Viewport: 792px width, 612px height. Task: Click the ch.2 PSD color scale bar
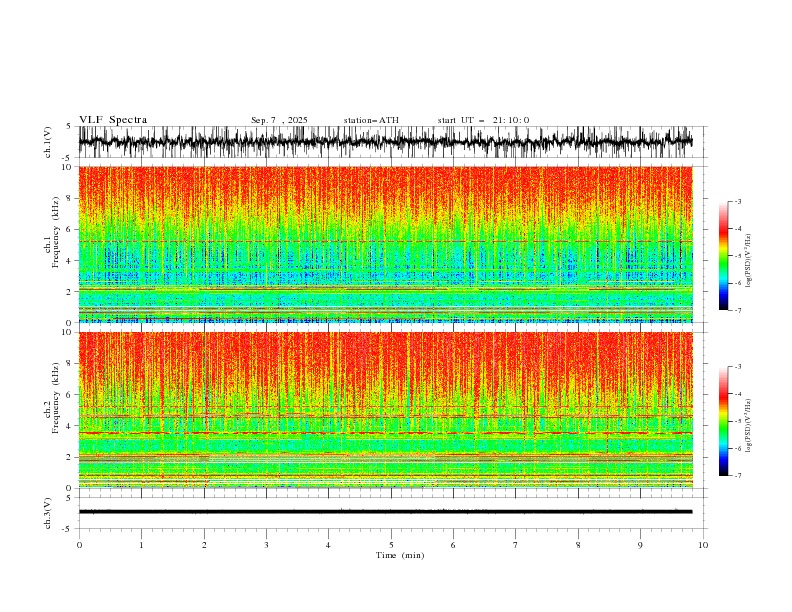[723, 421]
